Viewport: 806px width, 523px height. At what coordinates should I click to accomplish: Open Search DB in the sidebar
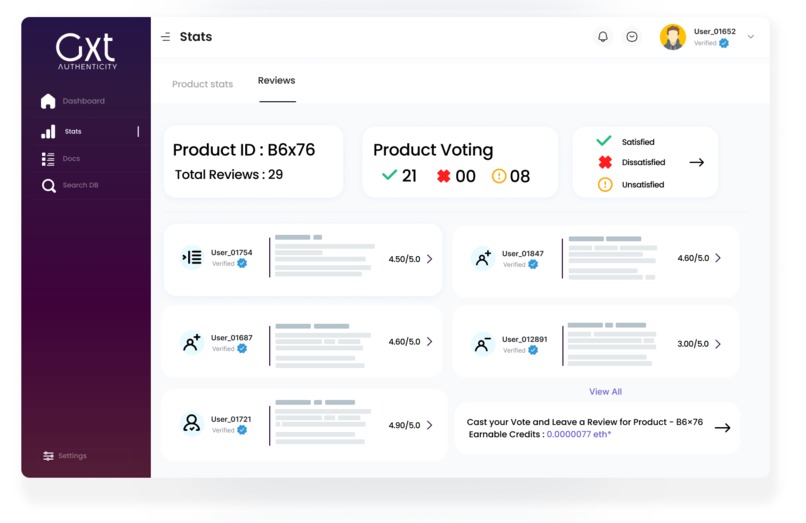[x=80, y=185]
